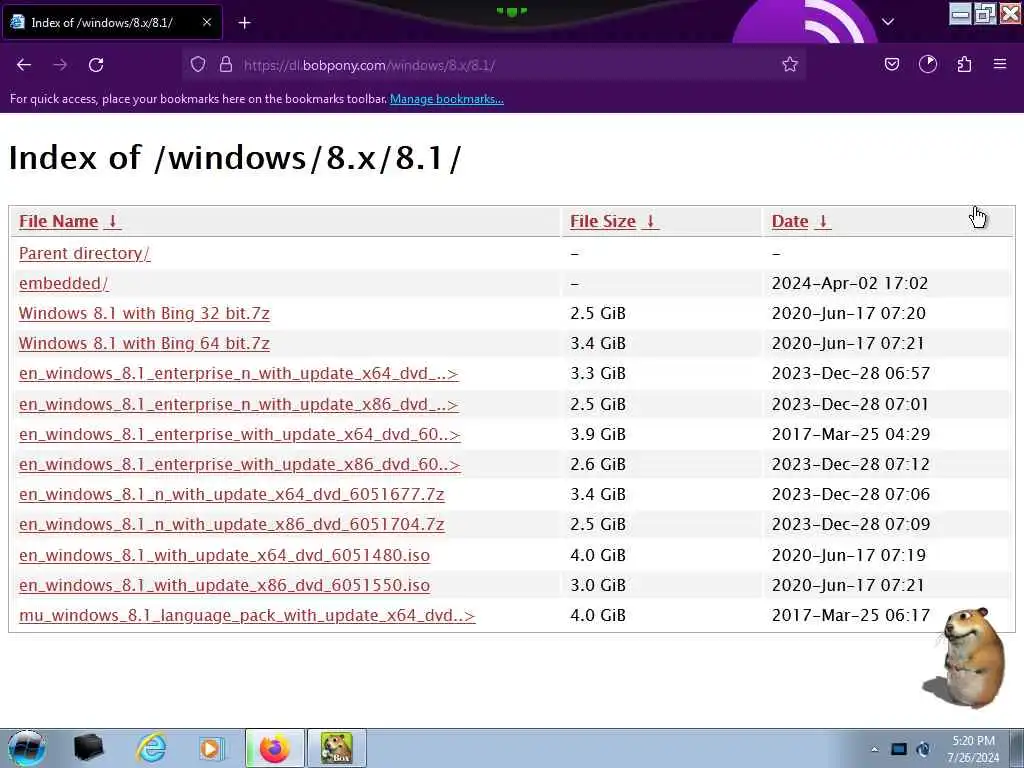Open the Firefox application menu

[1000, 64]
